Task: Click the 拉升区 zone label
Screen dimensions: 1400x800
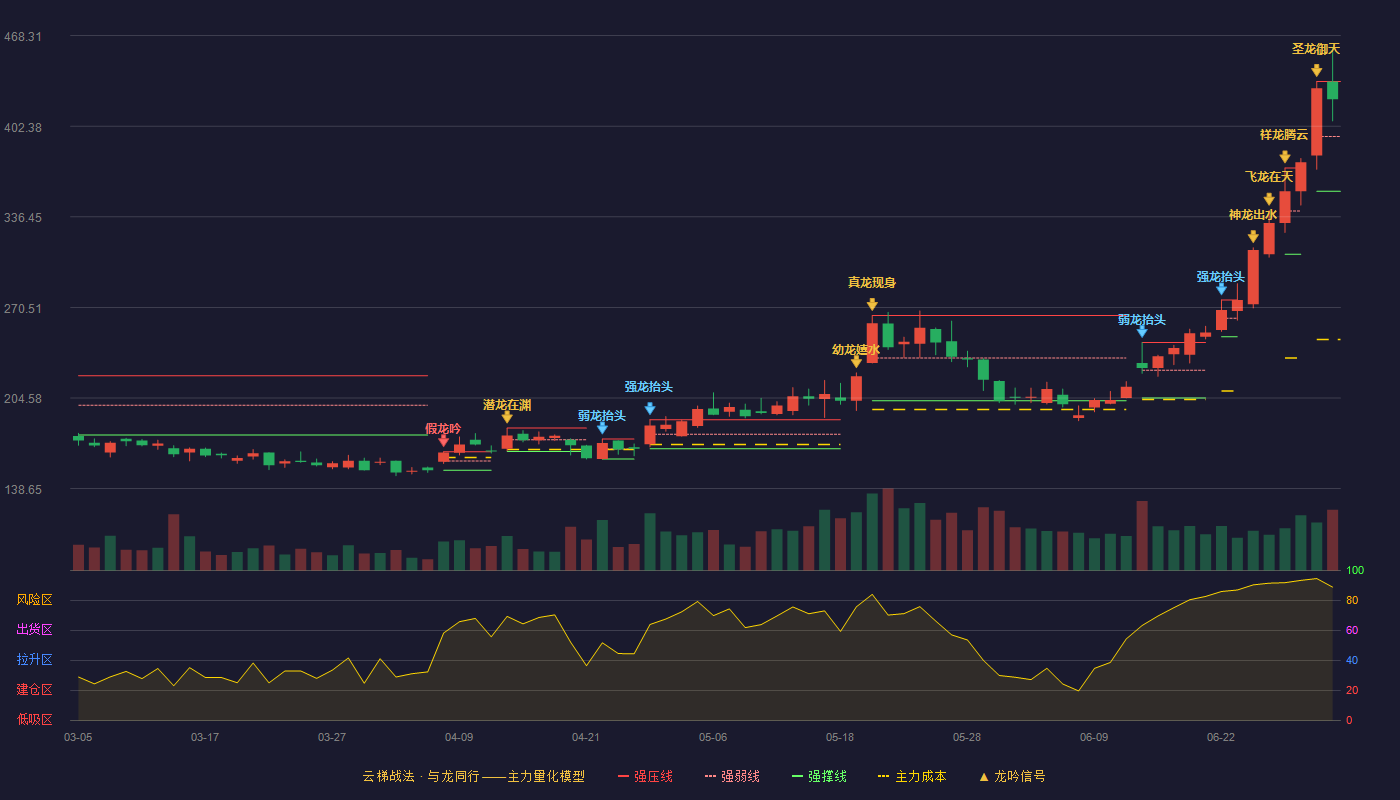Action: (35, 660)
